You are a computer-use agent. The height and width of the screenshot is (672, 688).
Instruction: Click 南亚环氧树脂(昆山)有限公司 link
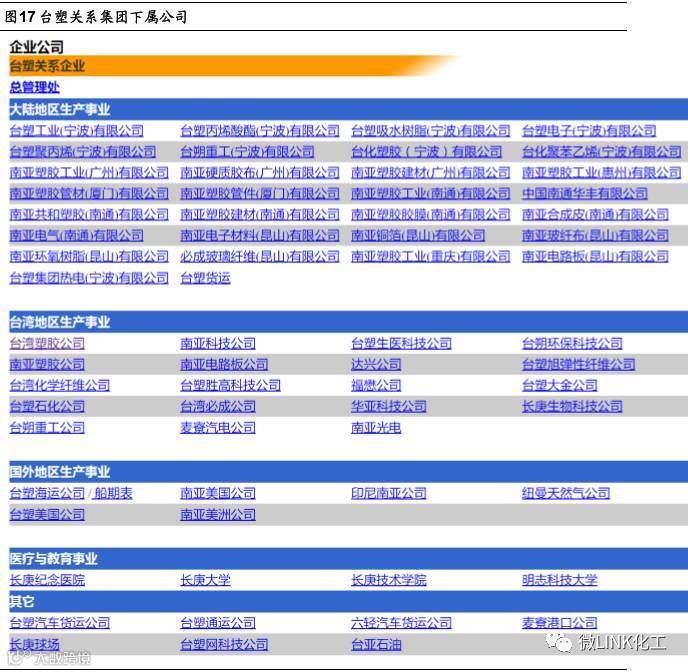(x=89, y=257)
